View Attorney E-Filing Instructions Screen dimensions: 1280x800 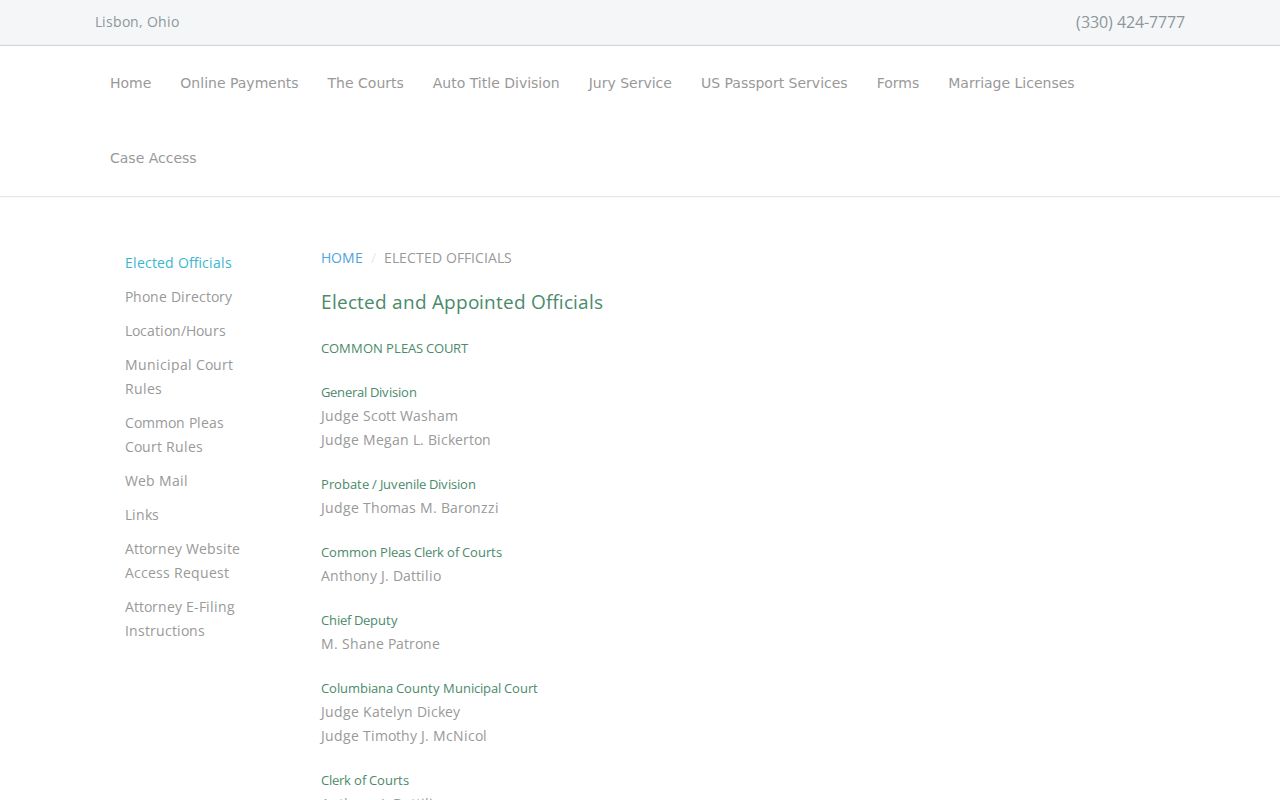click(180, 619)
